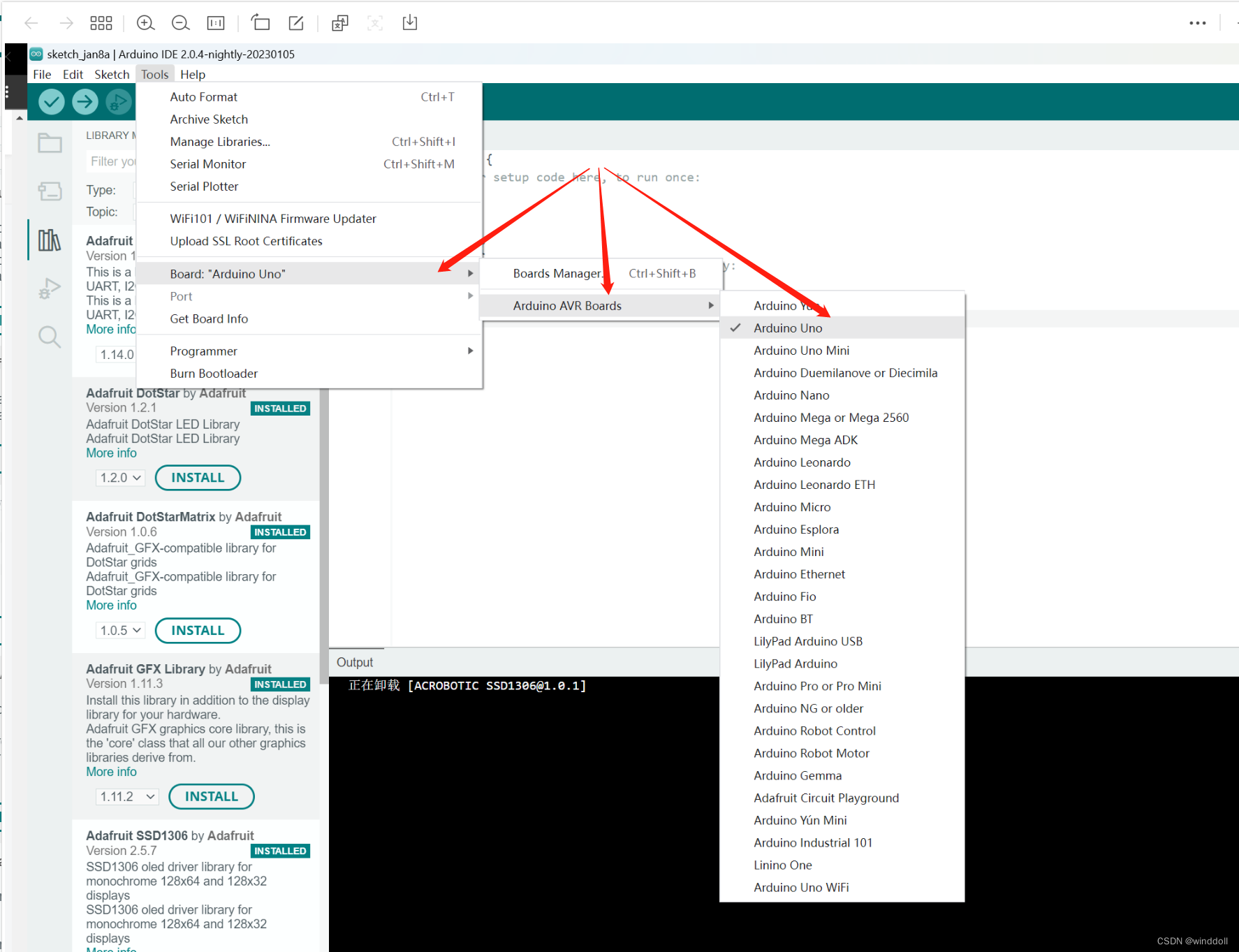Viewport: 1239px width, 952px height.
Task: Click the zoom out magnifier icon
Action: (180, 23)
